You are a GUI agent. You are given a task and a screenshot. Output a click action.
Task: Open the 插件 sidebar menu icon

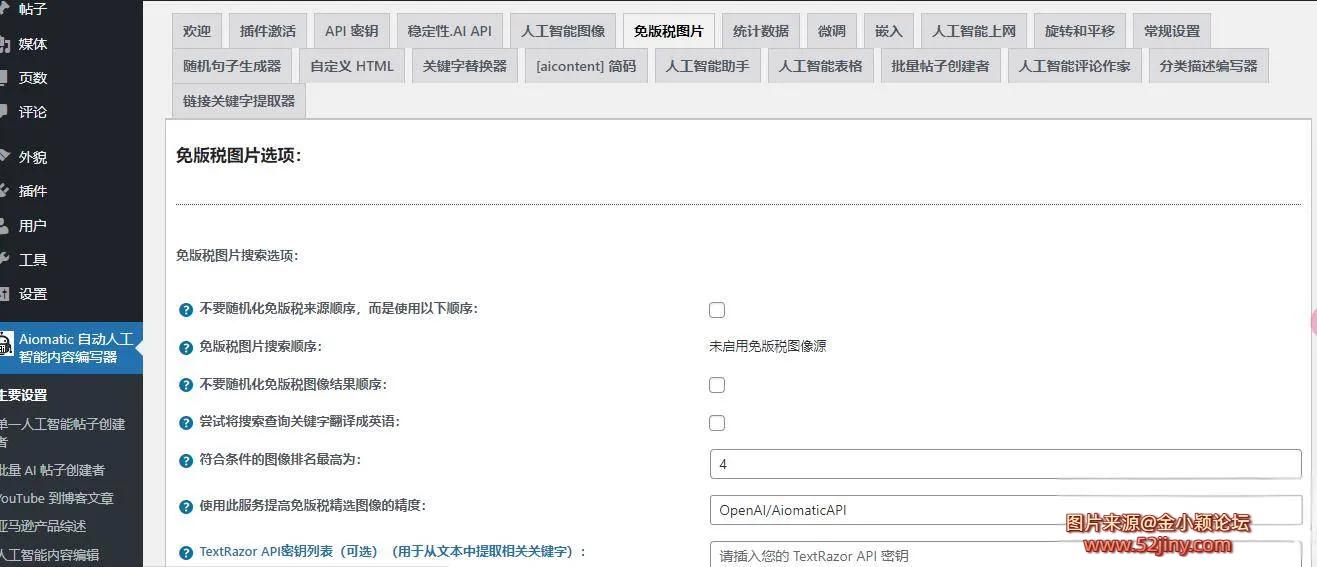tap(5, 191)
